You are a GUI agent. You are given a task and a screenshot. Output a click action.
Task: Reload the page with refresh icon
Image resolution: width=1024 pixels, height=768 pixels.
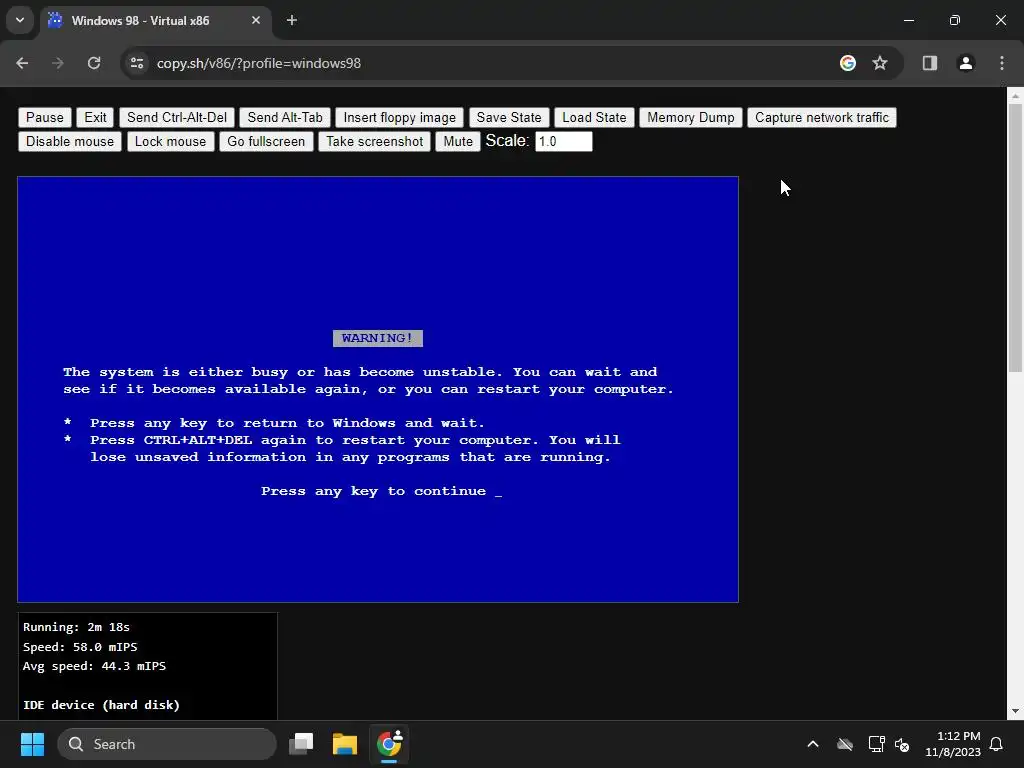click(x=94, y=63)
